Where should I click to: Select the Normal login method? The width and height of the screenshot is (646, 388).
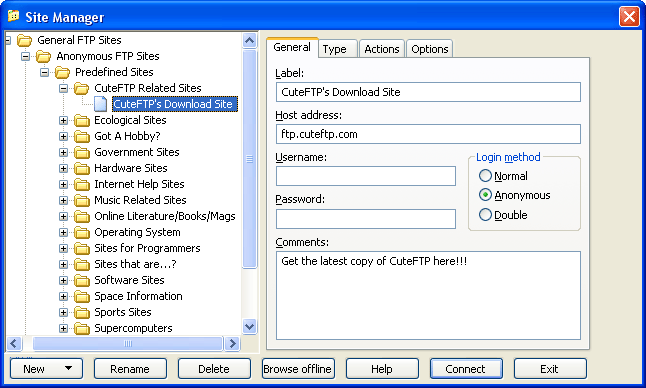pos(485,176)
